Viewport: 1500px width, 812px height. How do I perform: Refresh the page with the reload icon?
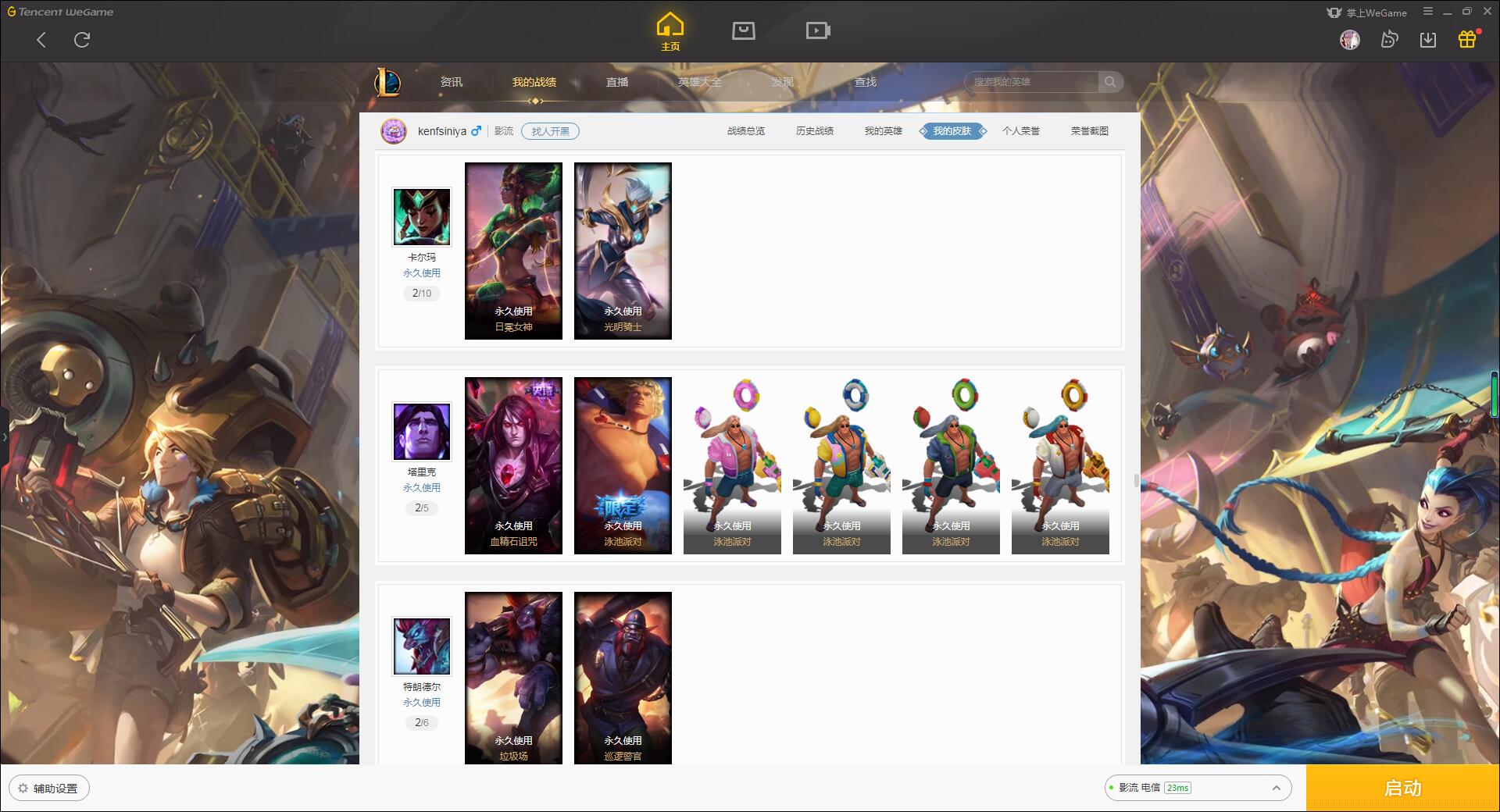[x=82, y=40]
